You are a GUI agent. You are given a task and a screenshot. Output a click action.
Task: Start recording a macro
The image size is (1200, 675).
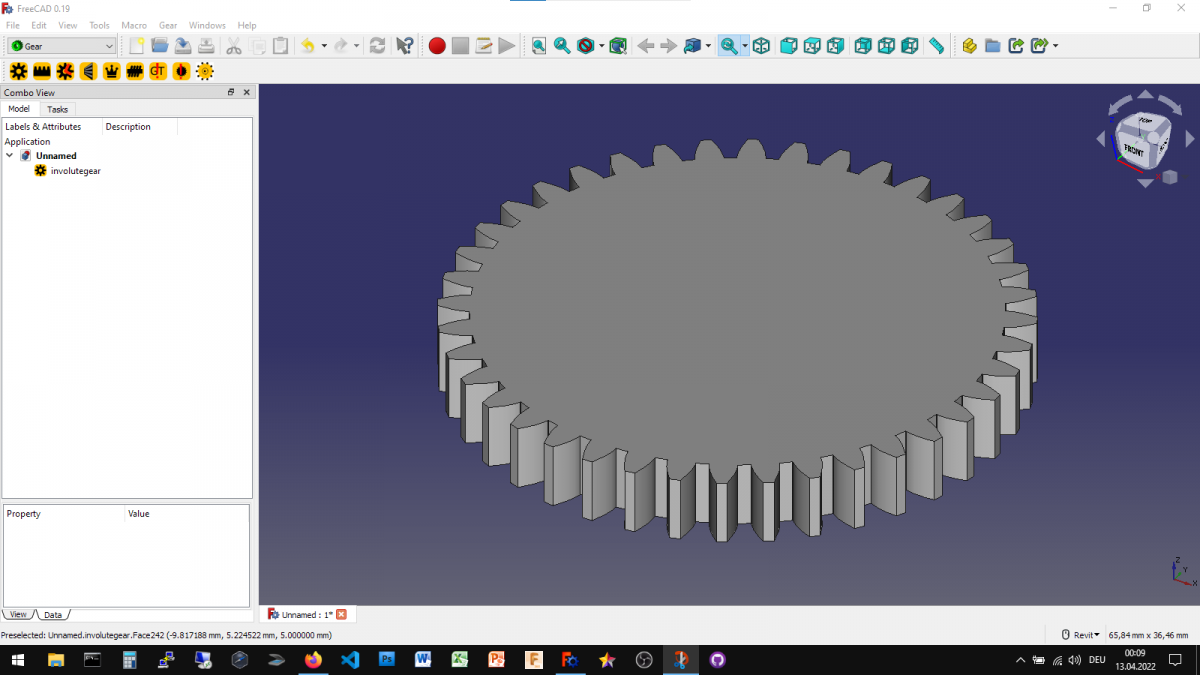tap(437, 45)
